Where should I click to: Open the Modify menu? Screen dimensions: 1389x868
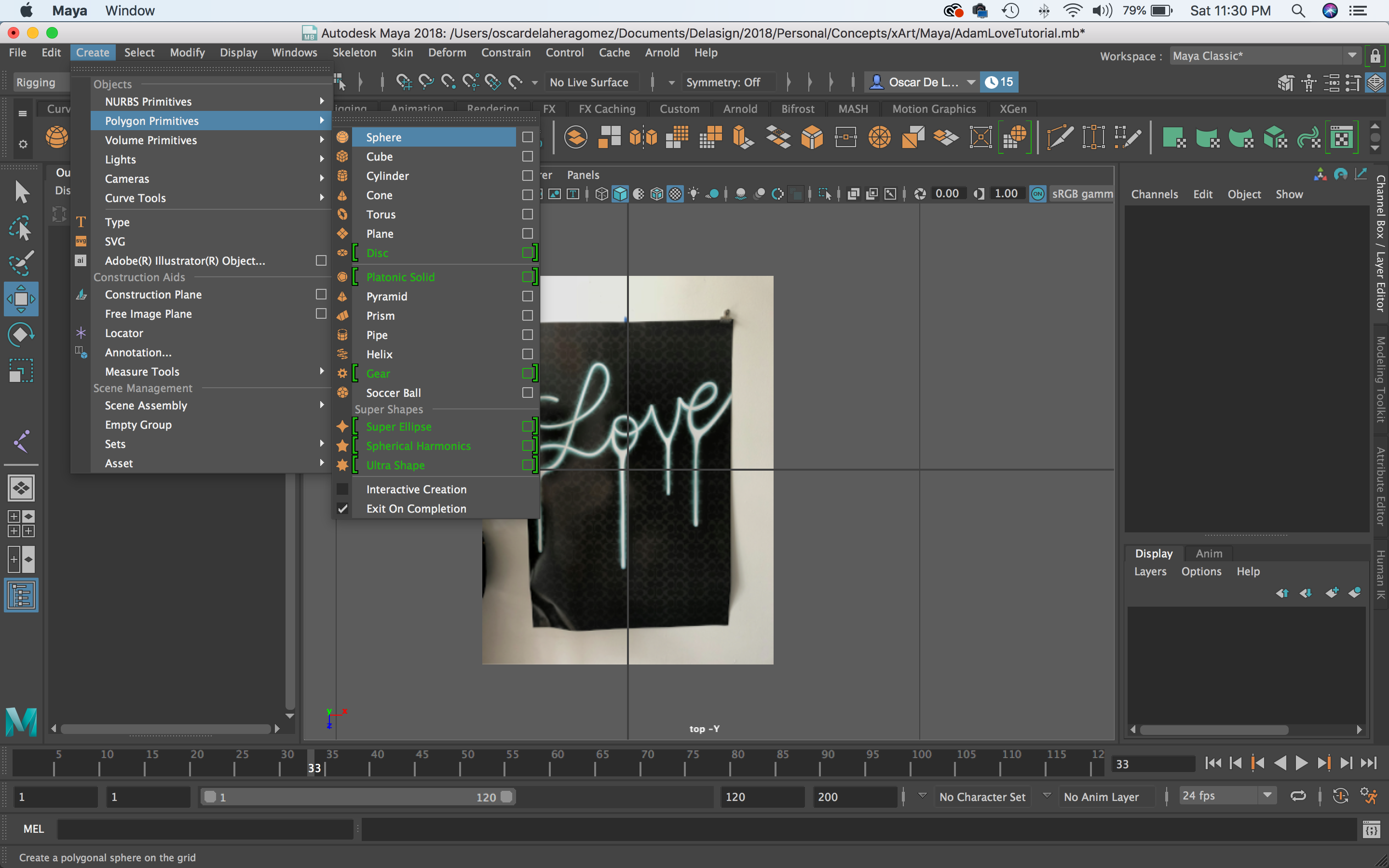tap(187, 52)
